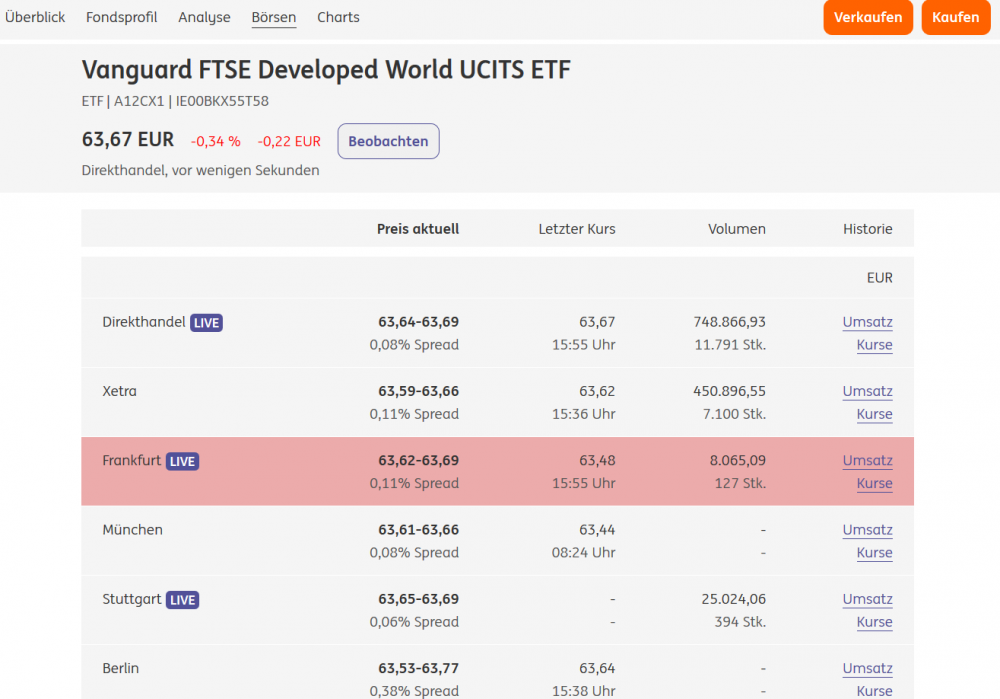The image size is (1000, 699).
Task: Switch to the Fondsprofil tab
Action: 122,17
